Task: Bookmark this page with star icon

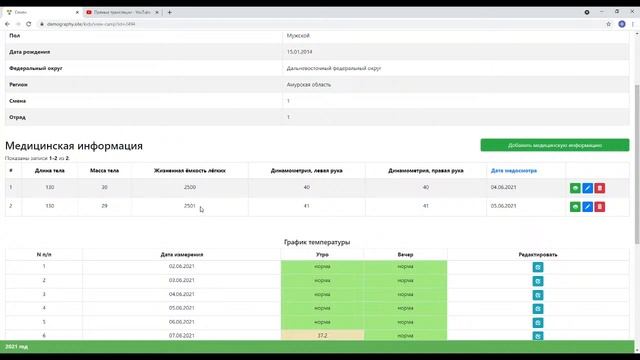Action: (x=608, y=24)
